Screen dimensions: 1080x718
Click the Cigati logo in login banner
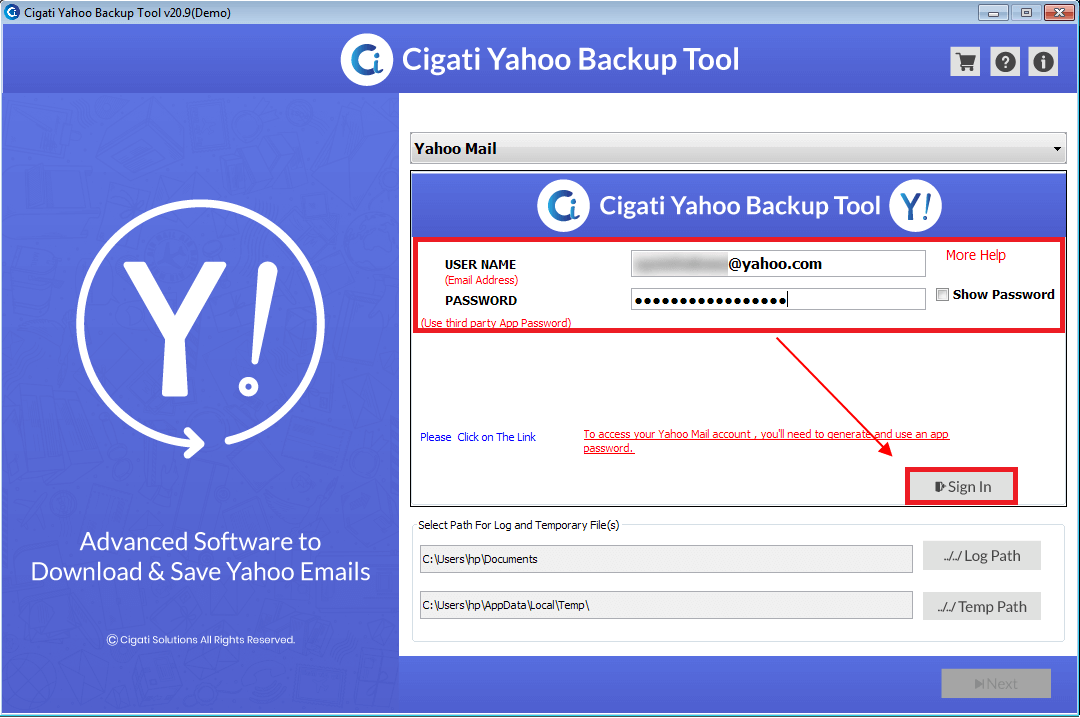[563, 205]
